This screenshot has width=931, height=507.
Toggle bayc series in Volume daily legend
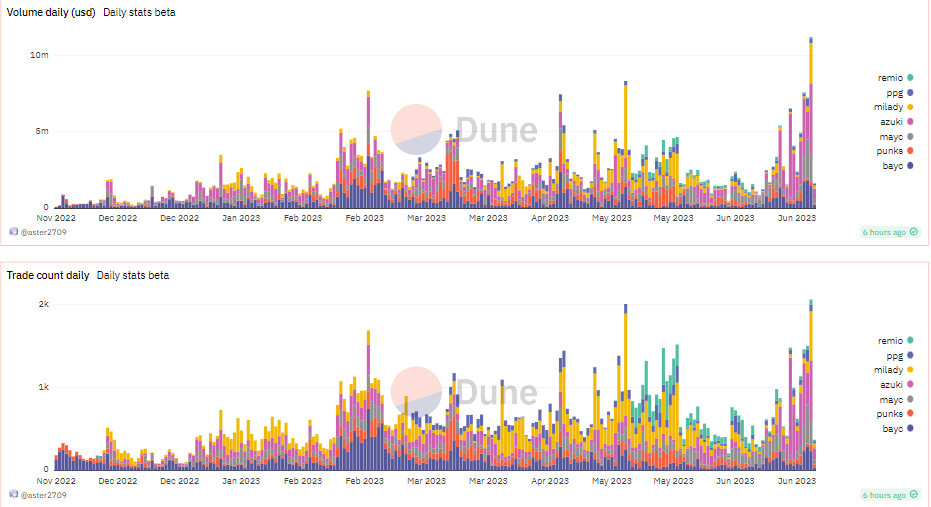click(x=897, y=166)
